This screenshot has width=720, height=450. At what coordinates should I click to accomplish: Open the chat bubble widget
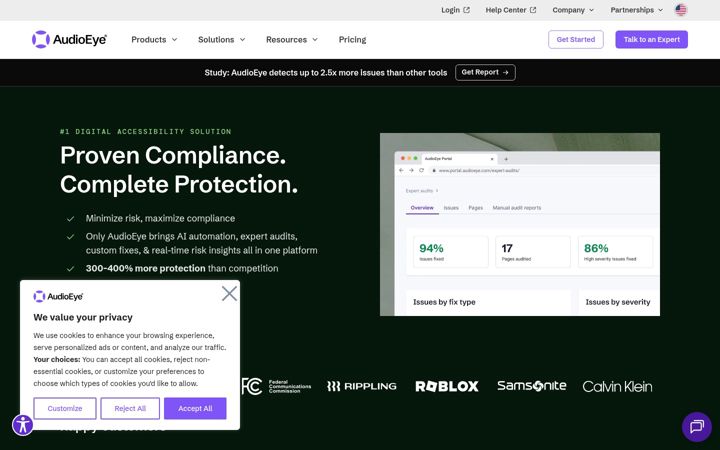coord(697,427)
